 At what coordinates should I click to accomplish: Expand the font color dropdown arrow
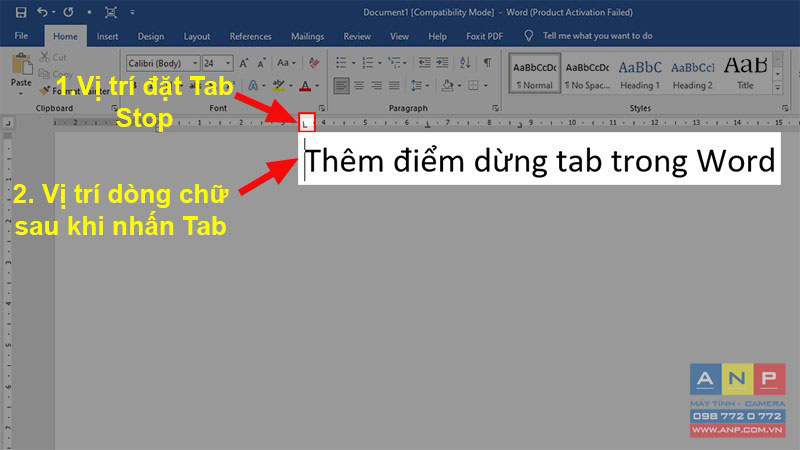pyautogui.click(x=317, y=86)
